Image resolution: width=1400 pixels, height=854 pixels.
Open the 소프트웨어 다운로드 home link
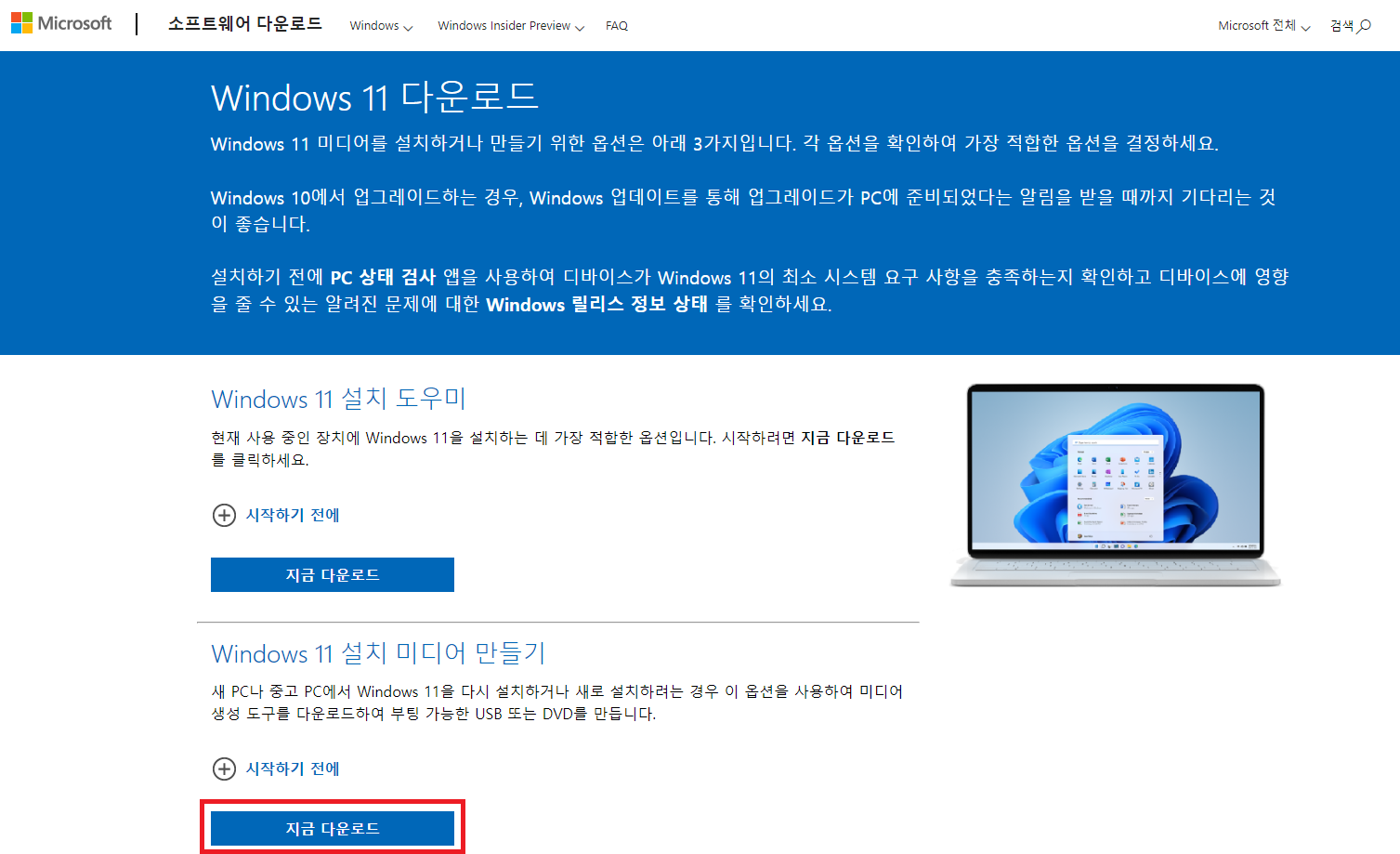click(245, 24)
